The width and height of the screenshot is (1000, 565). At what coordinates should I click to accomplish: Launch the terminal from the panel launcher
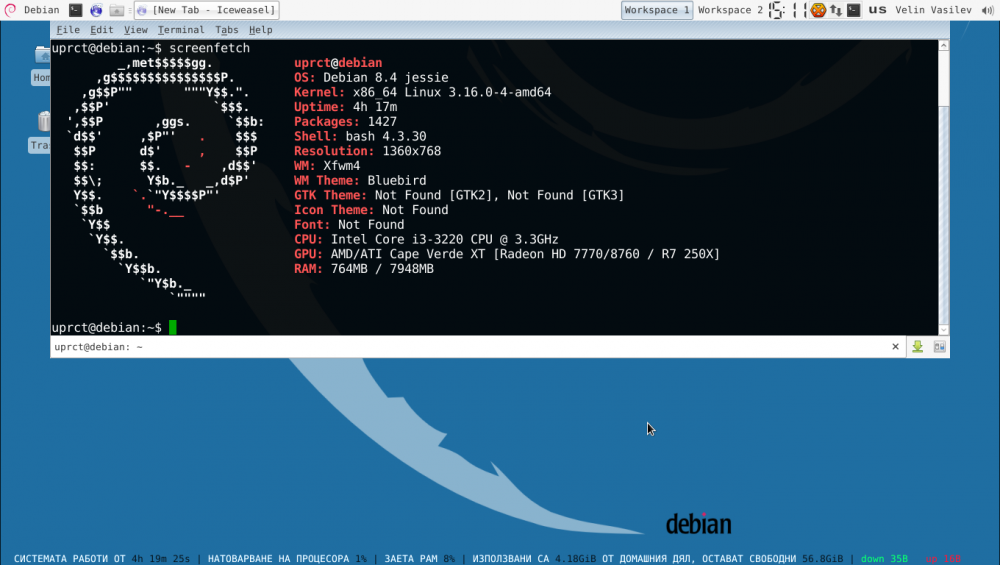75,10
